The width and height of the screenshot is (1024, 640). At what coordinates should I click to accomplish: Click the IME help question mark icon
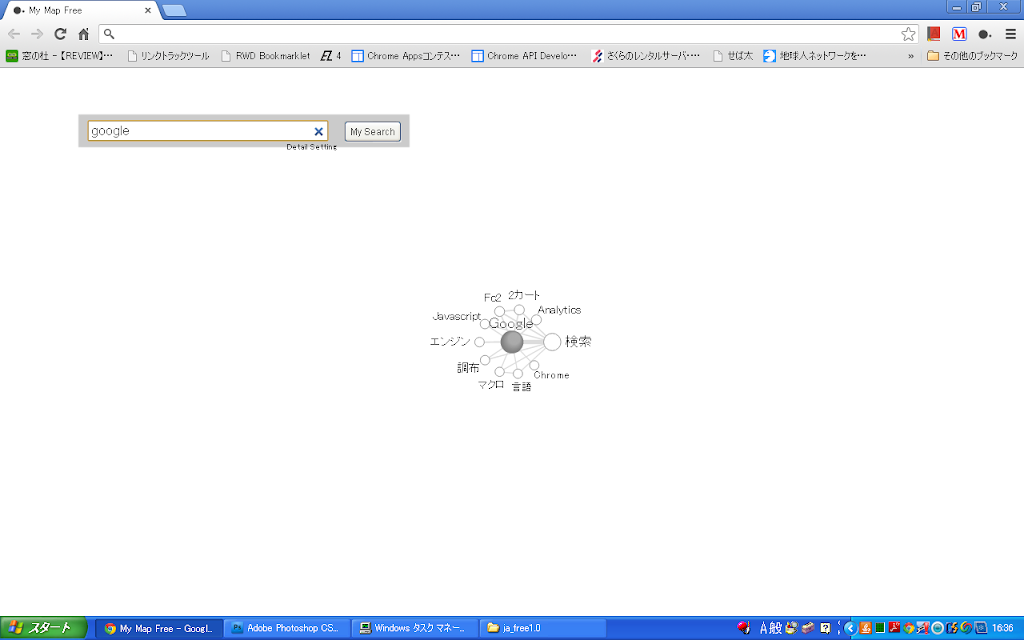(x=825, y=628)
